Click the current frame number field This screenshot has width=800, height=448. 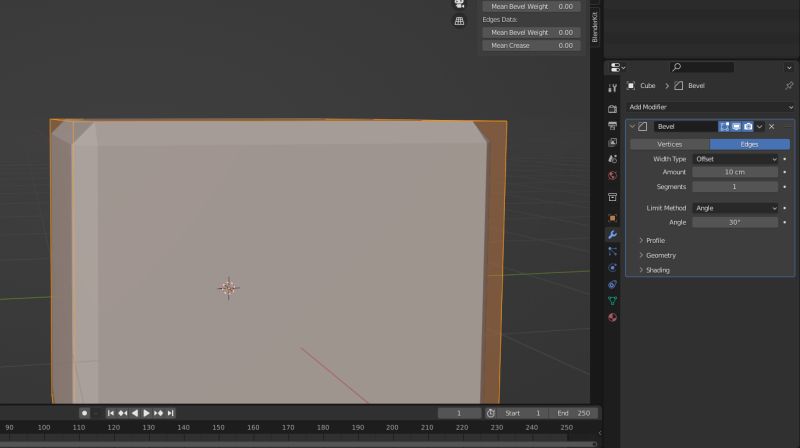point(459,413)
